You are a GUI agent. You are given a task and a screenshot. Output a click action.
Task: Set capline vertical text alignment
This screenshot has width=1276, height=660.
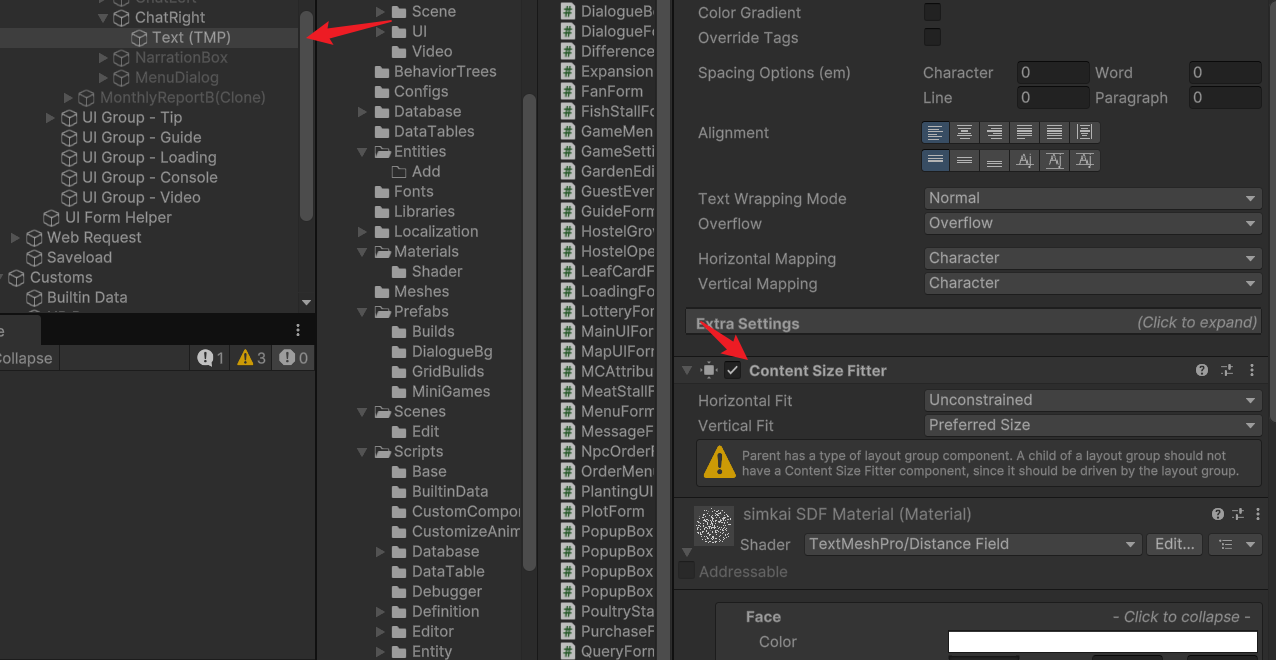click(x=1085, y=160)
